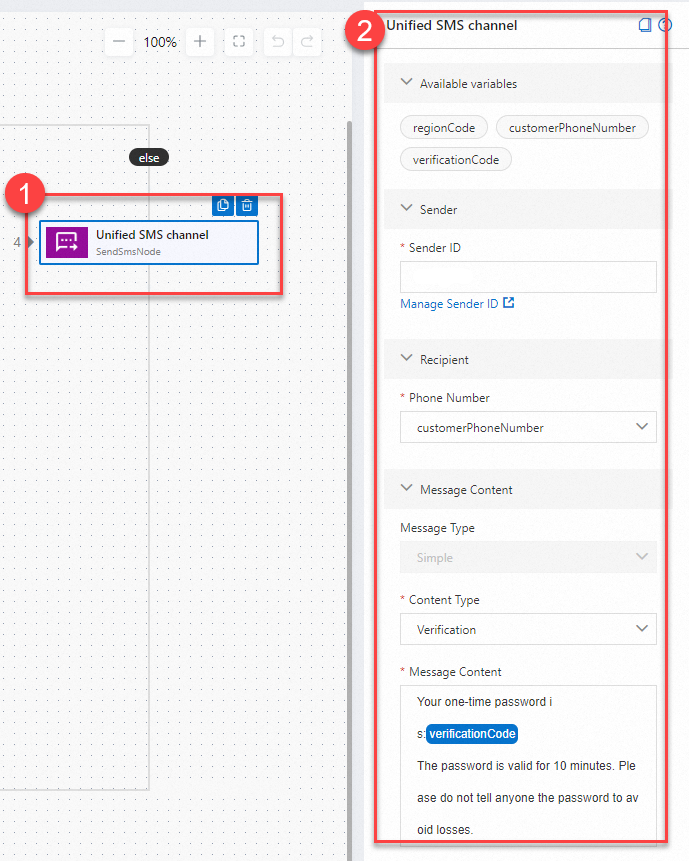Image resolution: width=689 pixels, height=861 pixels.
Task: Zoom out the canvas with minus button
Action: pos(119,42)
